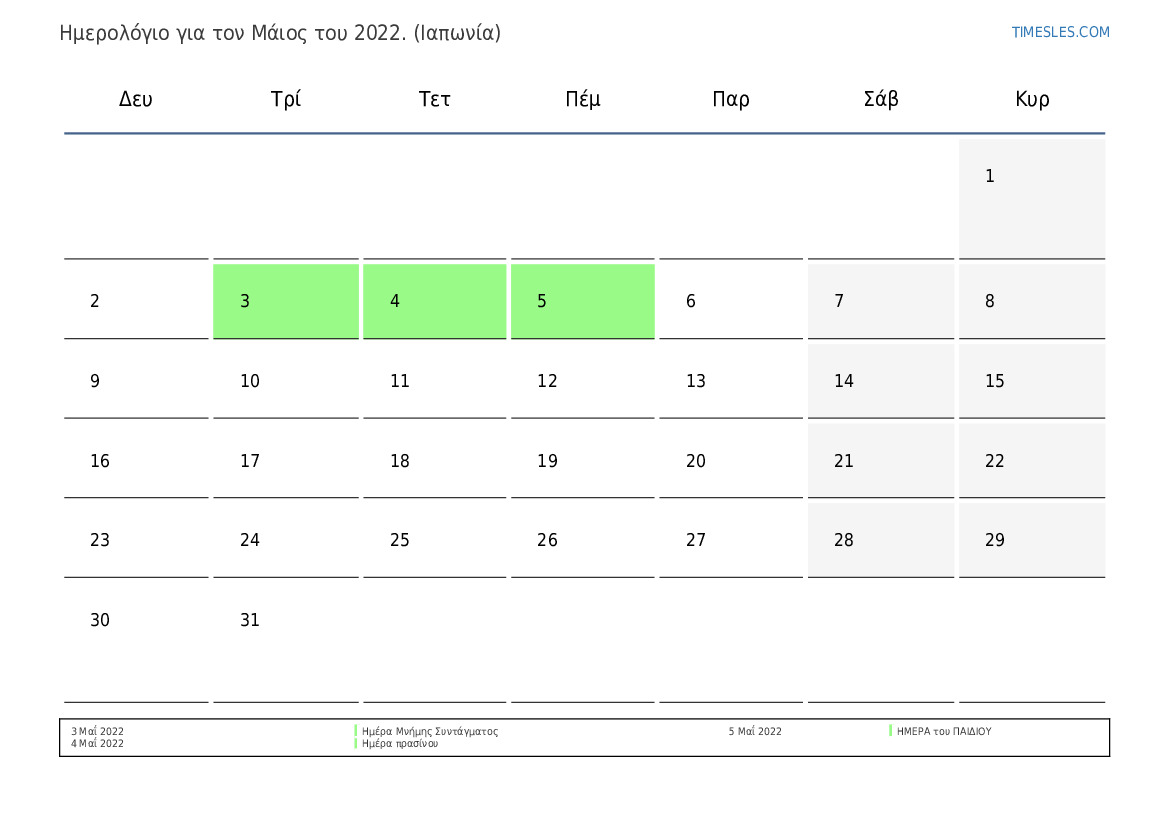Click the TIMESLES.COM link
Viewport: 1169px width, 827px height.
(1060, 32)
